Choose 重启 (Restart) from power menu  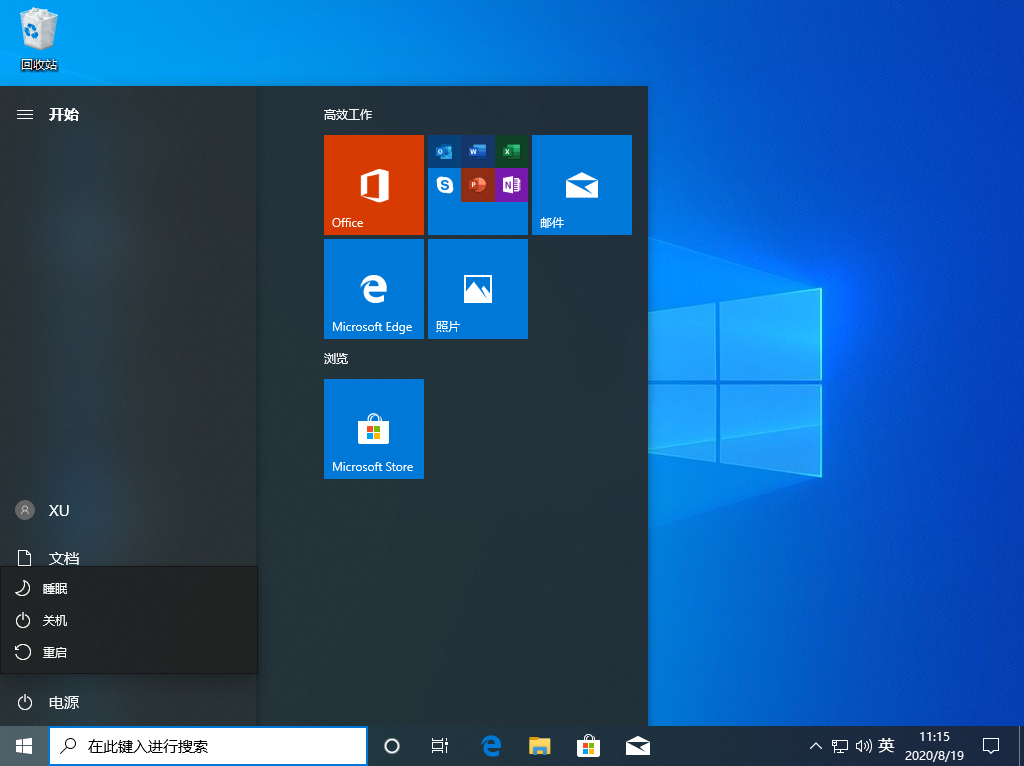click(x=55, y=653)
